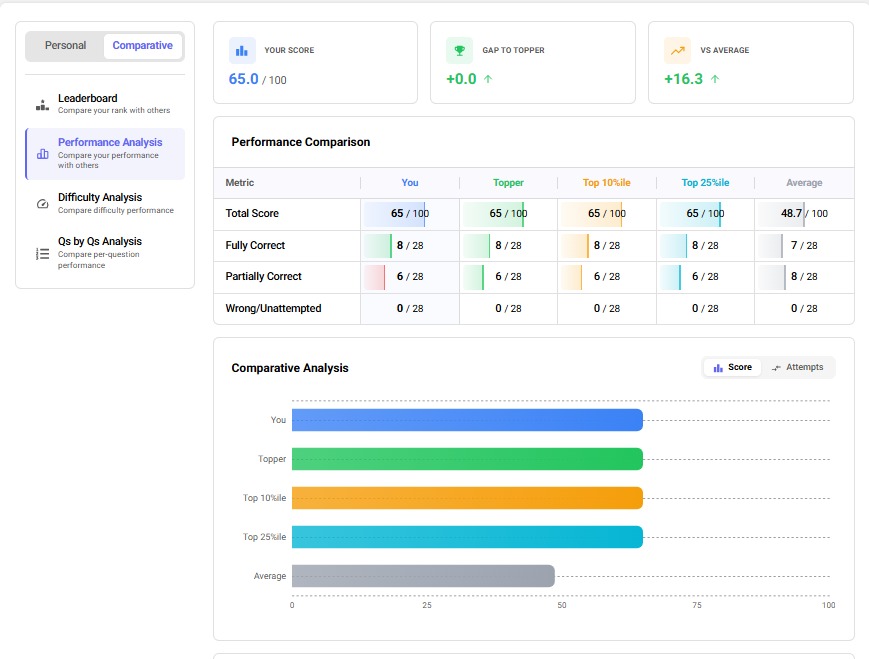Switch the chart to Attempts view

(x=798, y=367)
